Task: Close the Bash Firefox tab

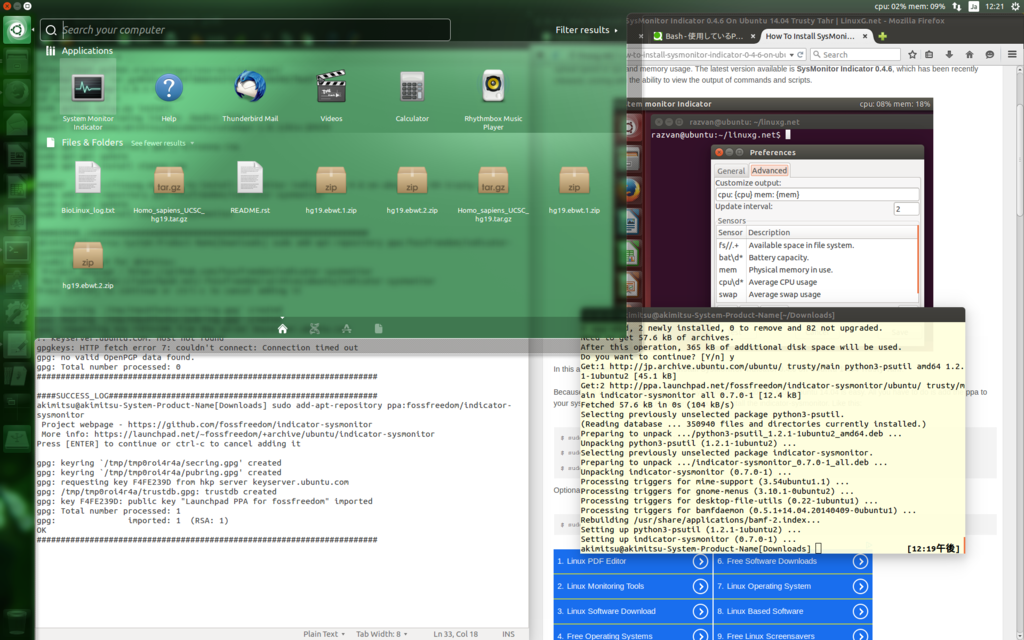Action: click(x=753, y=37)
